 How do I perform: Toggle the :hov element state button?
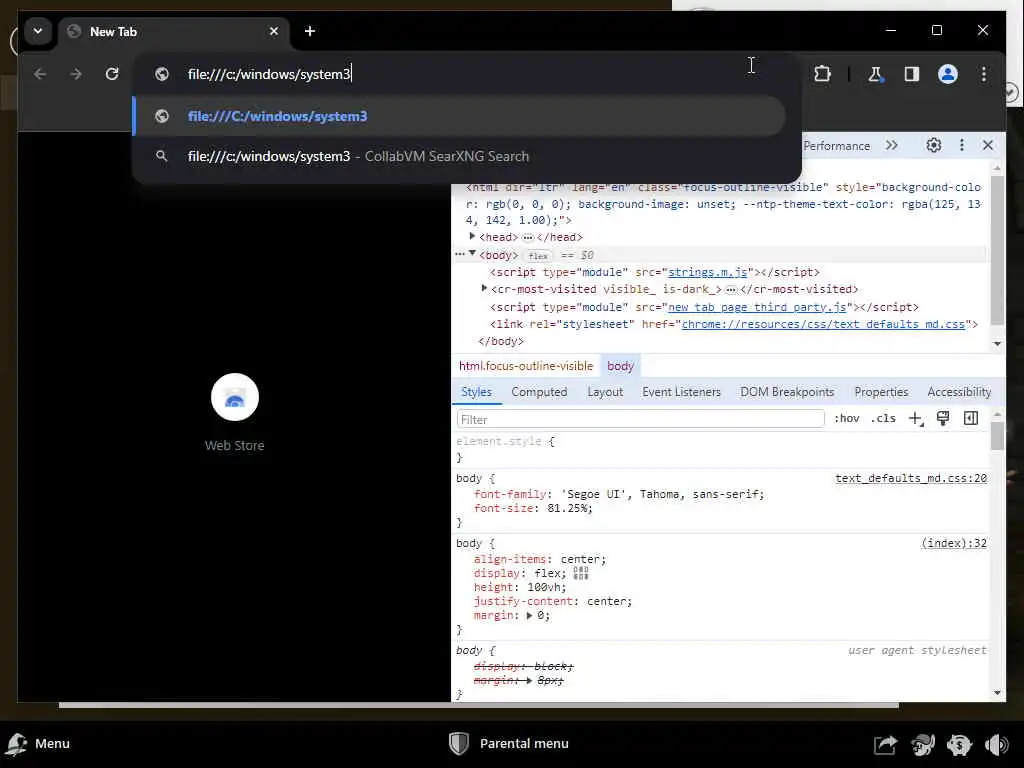pyautogui.click(x=846, y=419)
